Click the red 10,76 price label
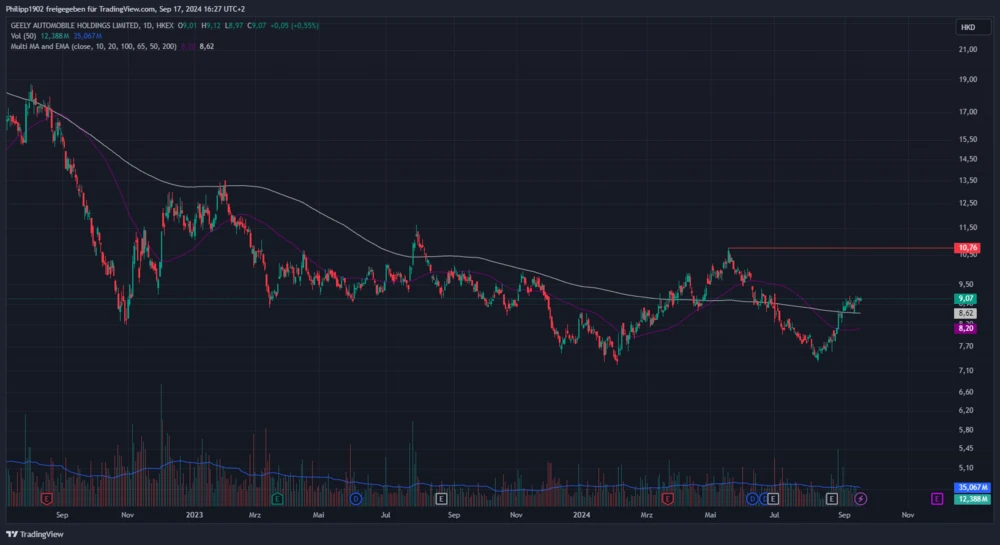The width and height of the screenshot is (1000, 545). click(967, 248)
